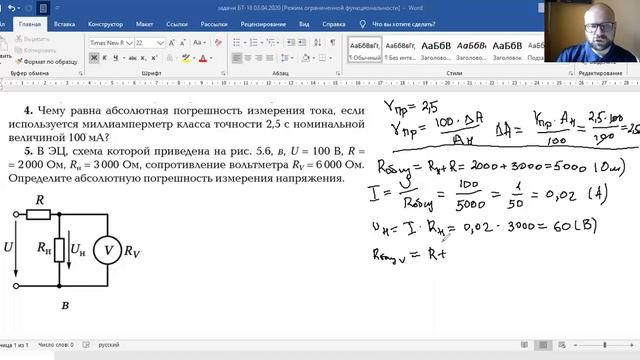Toggle Superscript formatting

(x=154, y=58)
